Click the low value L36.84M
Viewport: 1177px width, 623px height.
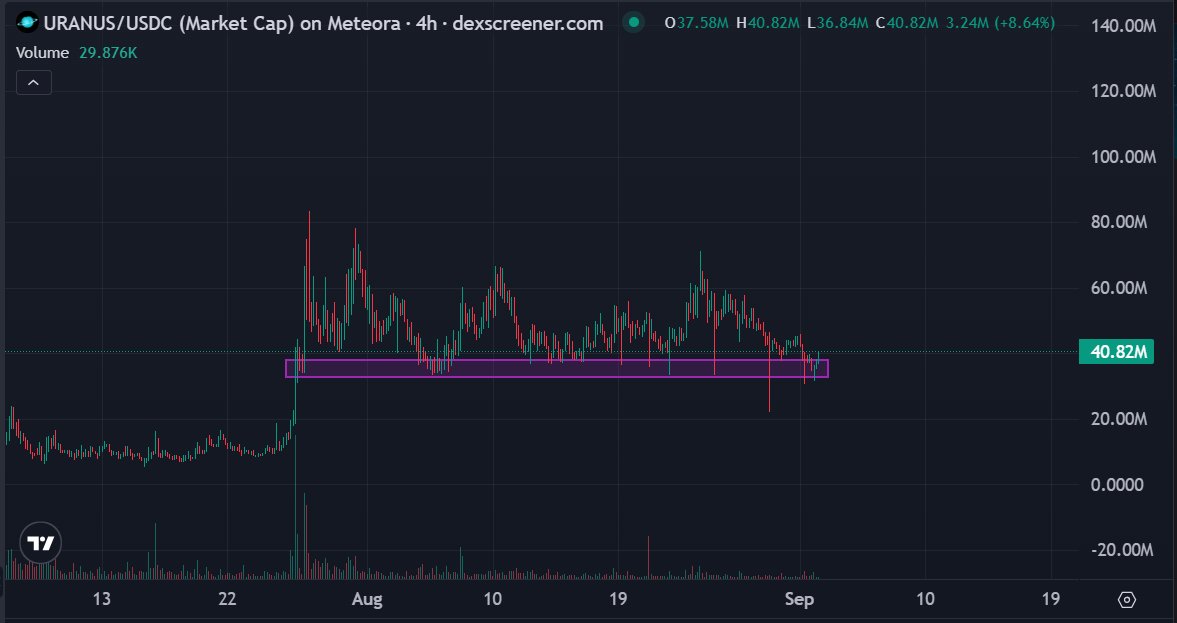pos(838,23)
